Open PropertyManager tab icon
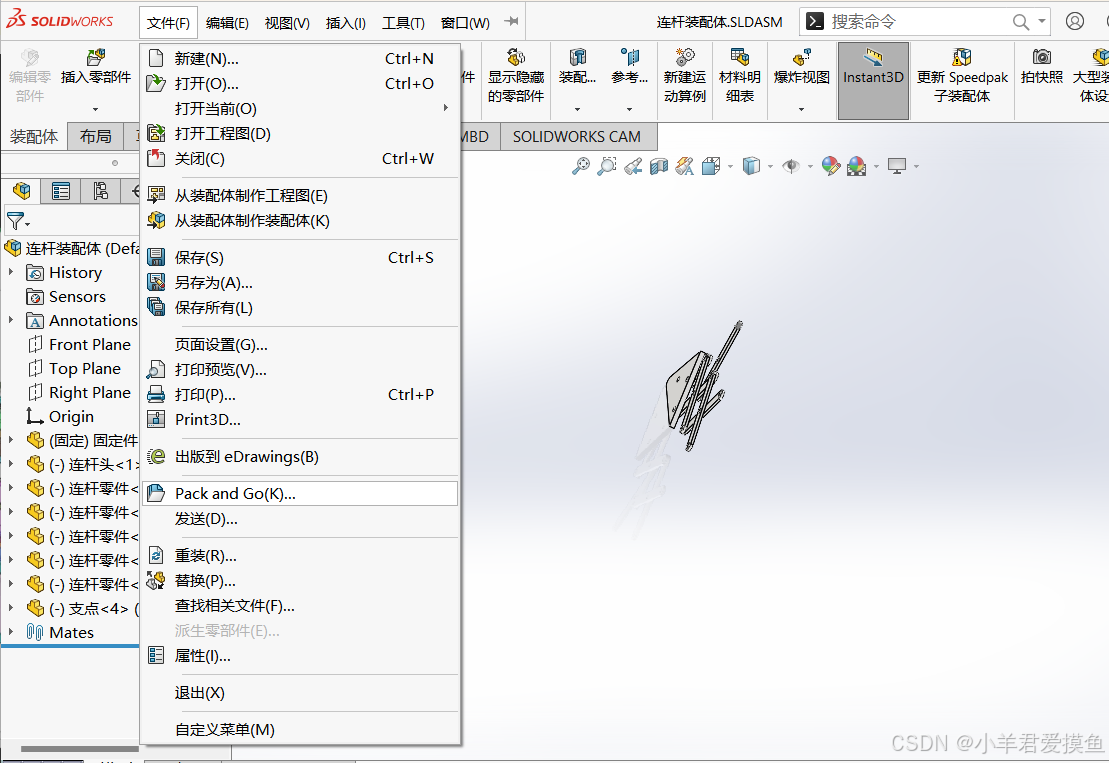The image size is (1109, 763). (61, 190)
